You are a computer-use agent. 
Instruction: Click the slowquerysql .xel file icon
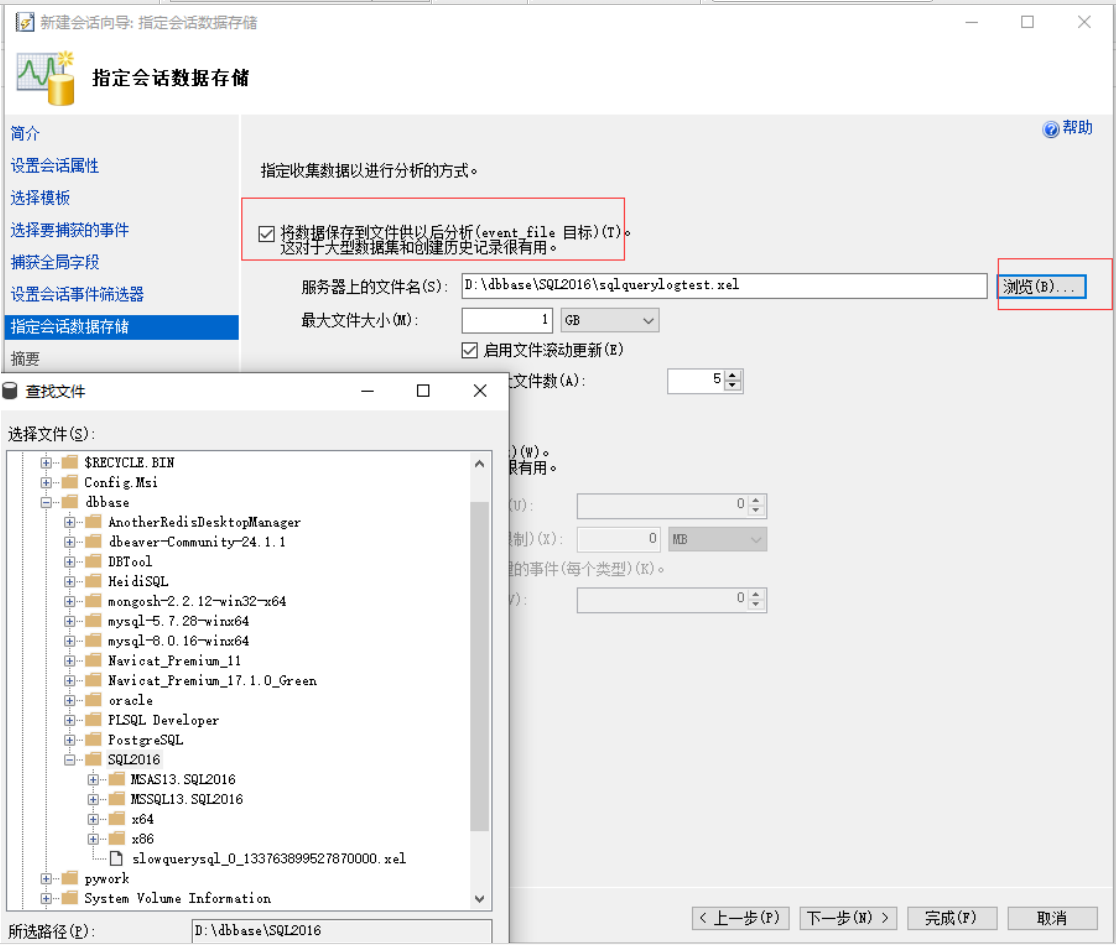117,859
